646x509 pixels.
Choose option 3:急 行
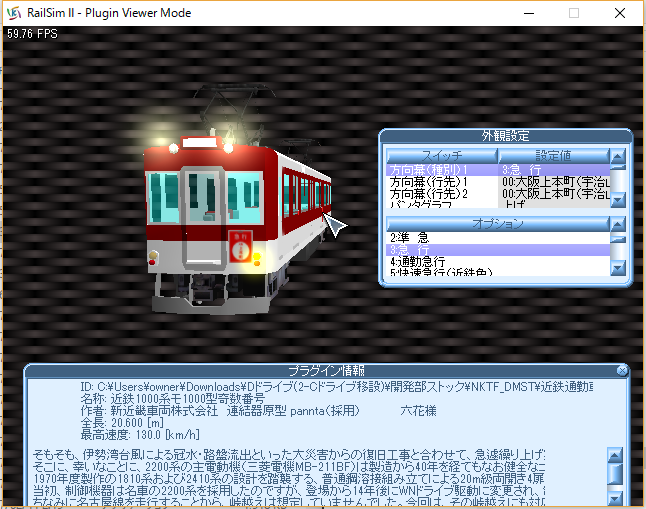point(498,250)
